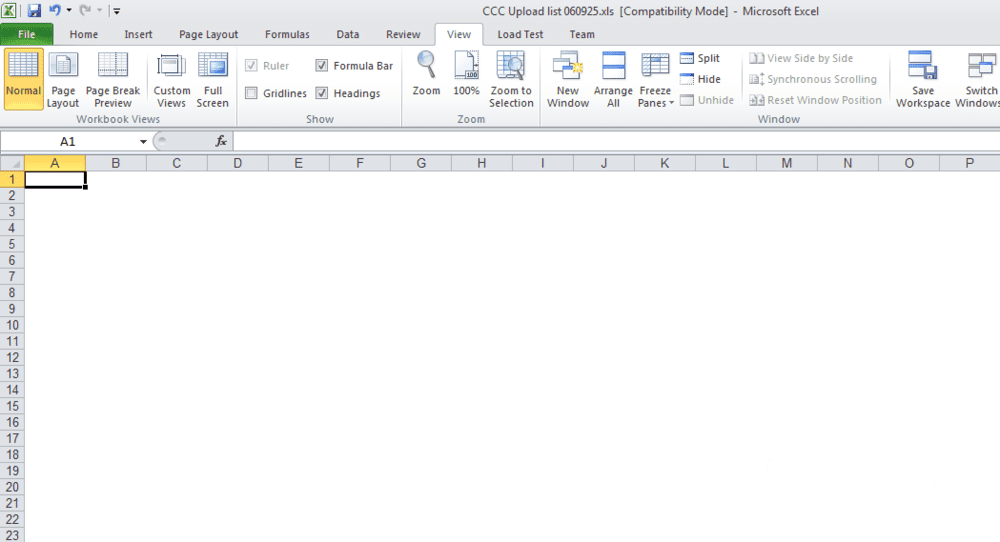Select row 5 header
The height and width of the screenshot is (542, 1000).
pyautogui.click(x=12, y=244)
